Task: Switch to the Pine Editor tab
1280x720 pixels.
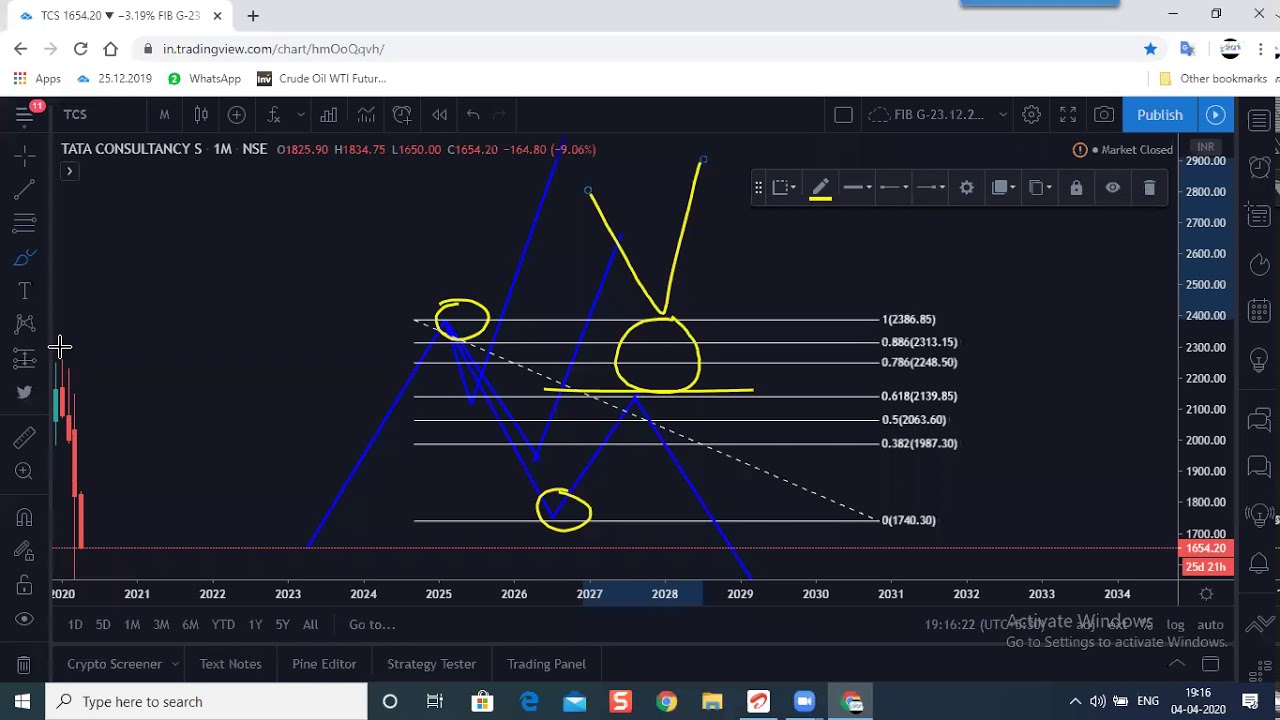Action: coord(324,664)
